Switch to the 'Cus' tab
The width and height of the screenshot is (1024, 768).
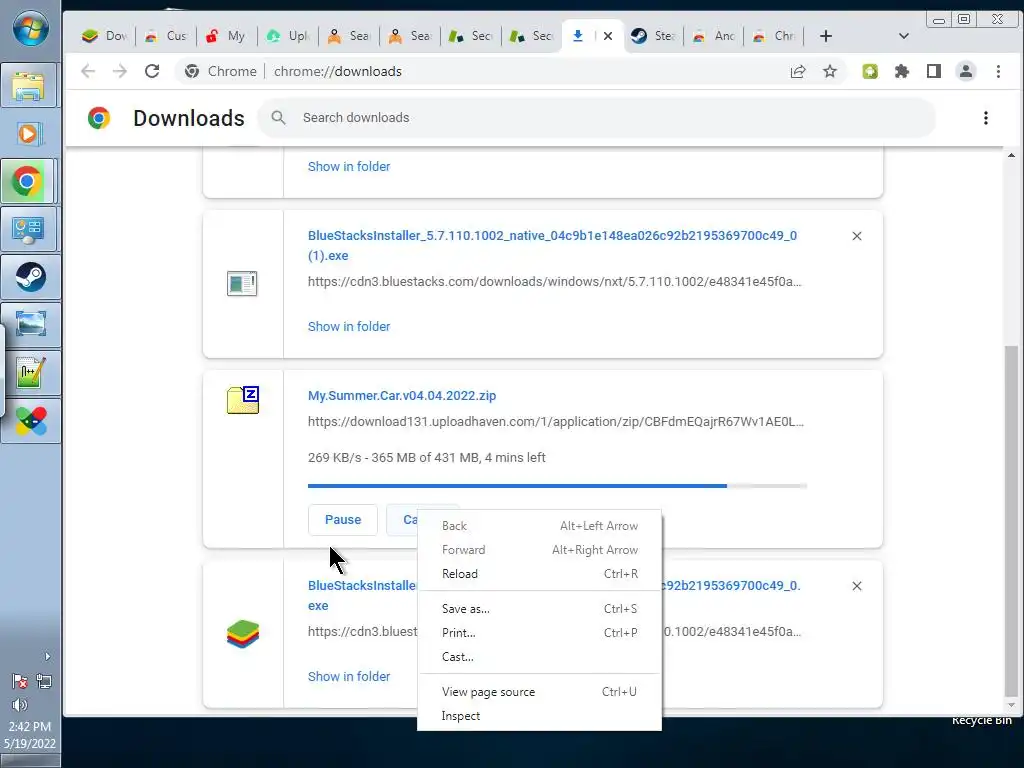(x=166, y=36)
